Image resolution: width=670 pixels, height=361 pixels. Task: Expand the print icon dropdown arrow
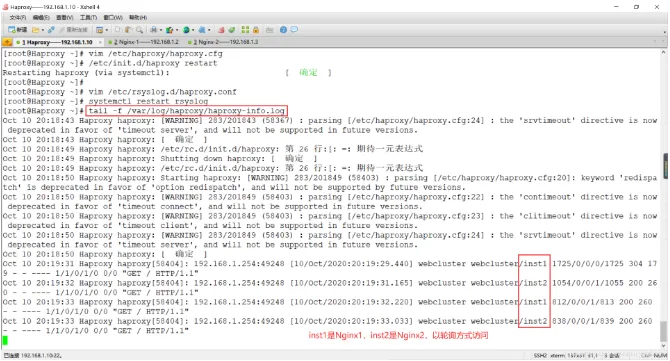(x=161, y=30)
